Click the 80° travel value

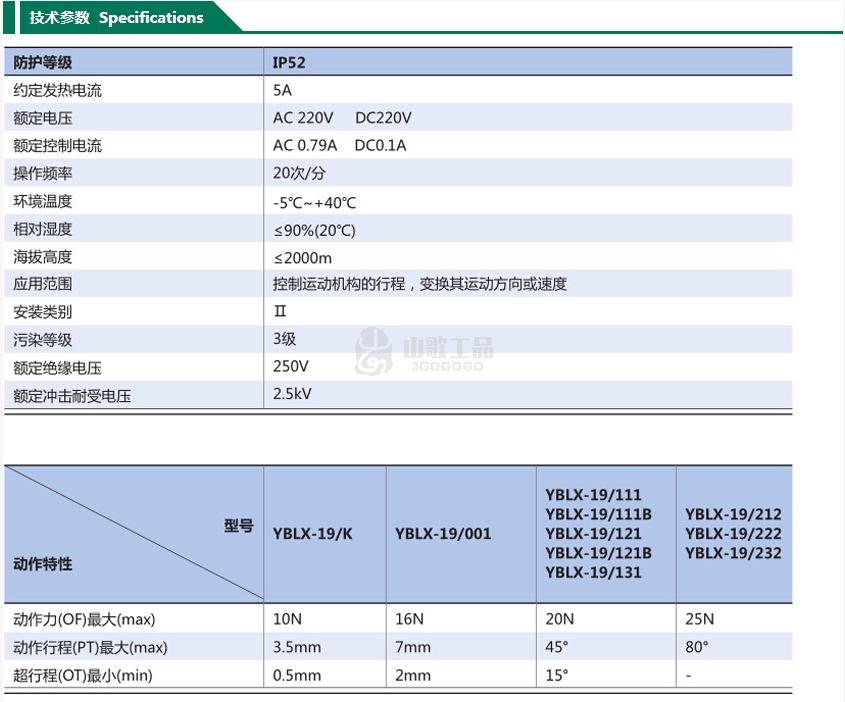(697, 647)
